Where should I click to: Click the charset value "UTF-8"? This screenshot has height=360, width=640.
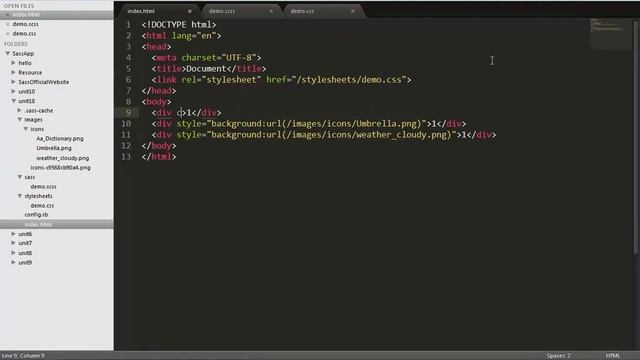coord(238,58)
